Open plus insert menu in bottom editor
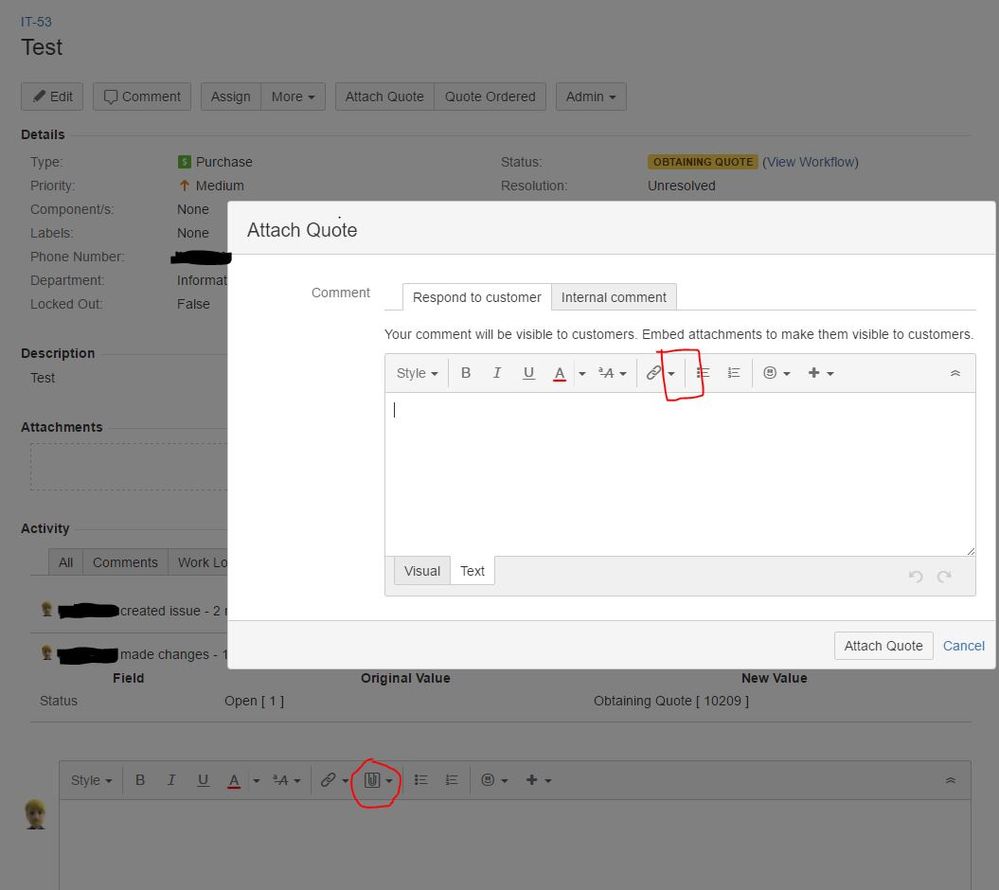Screen dimensions: 999x890 click(538, 780)
